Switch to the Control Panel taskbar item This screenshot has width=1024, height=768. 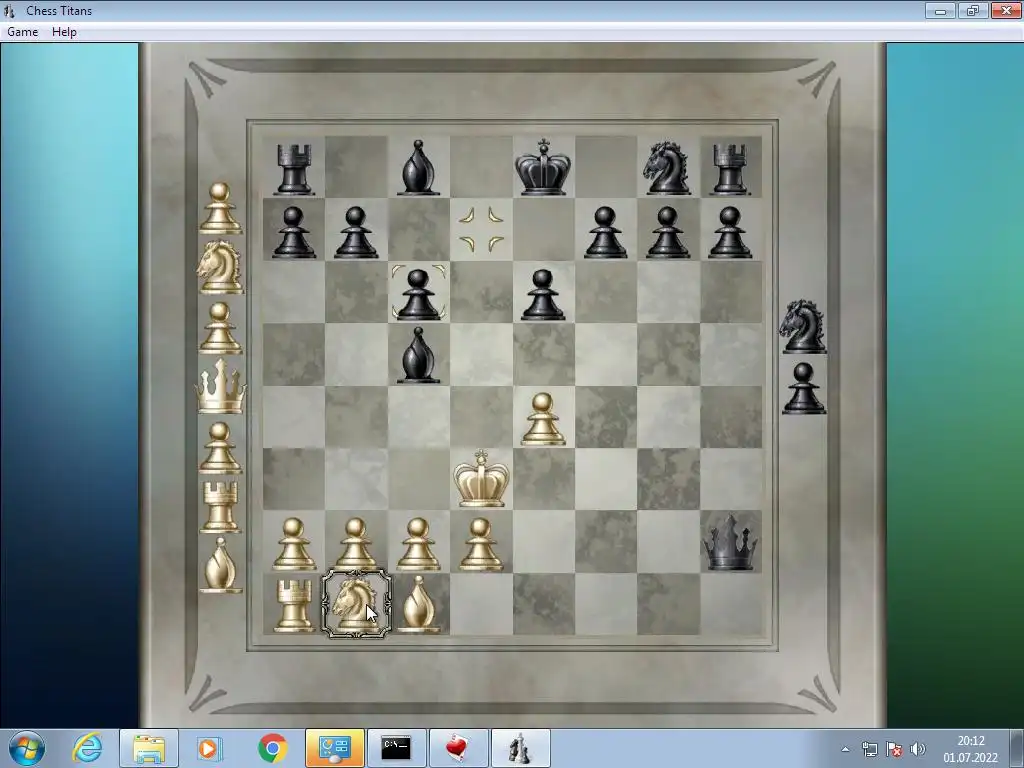pyautogui.click(x=335, y=748)
